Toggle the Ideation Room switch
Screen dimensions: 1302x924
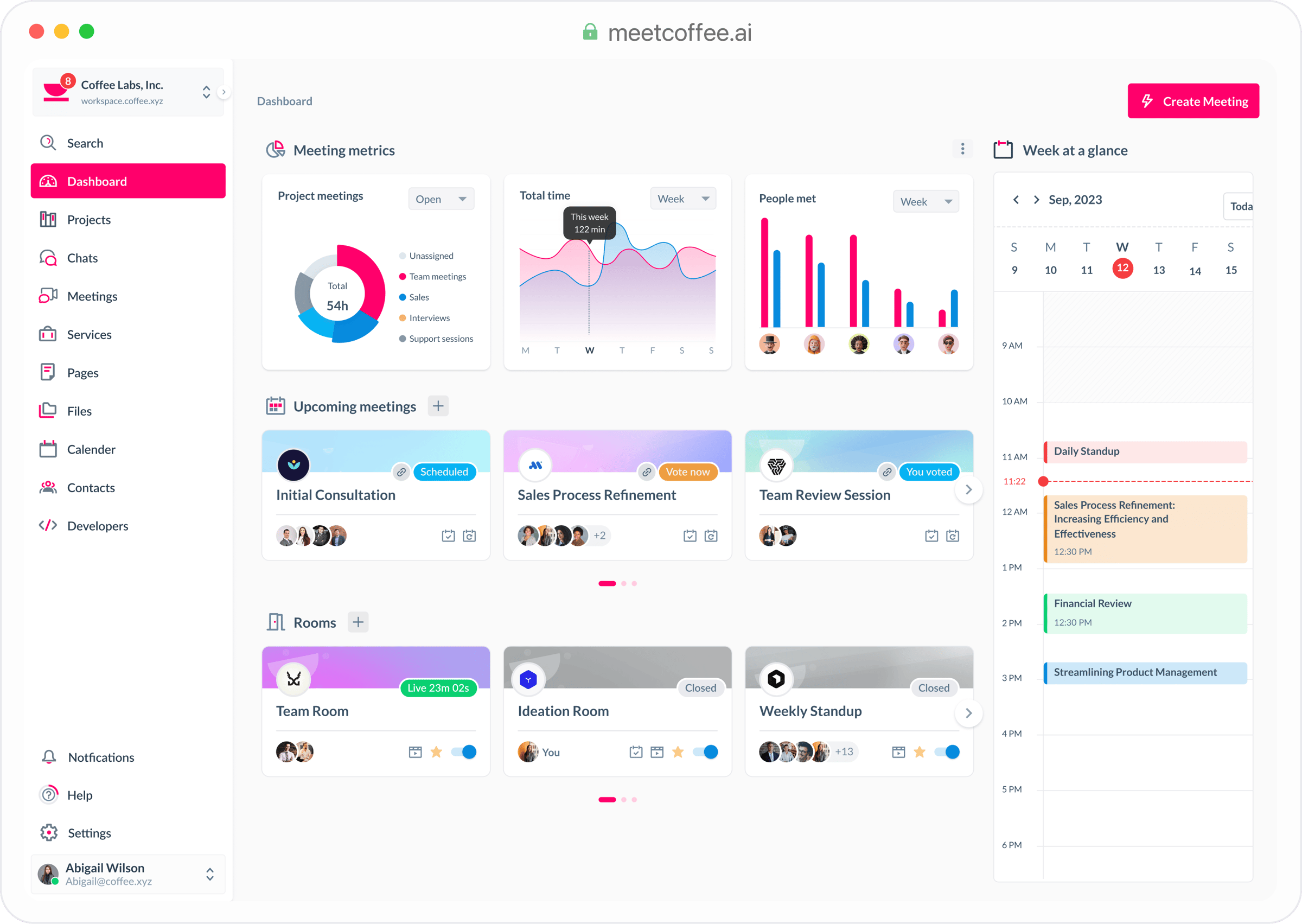click(705, 751)
